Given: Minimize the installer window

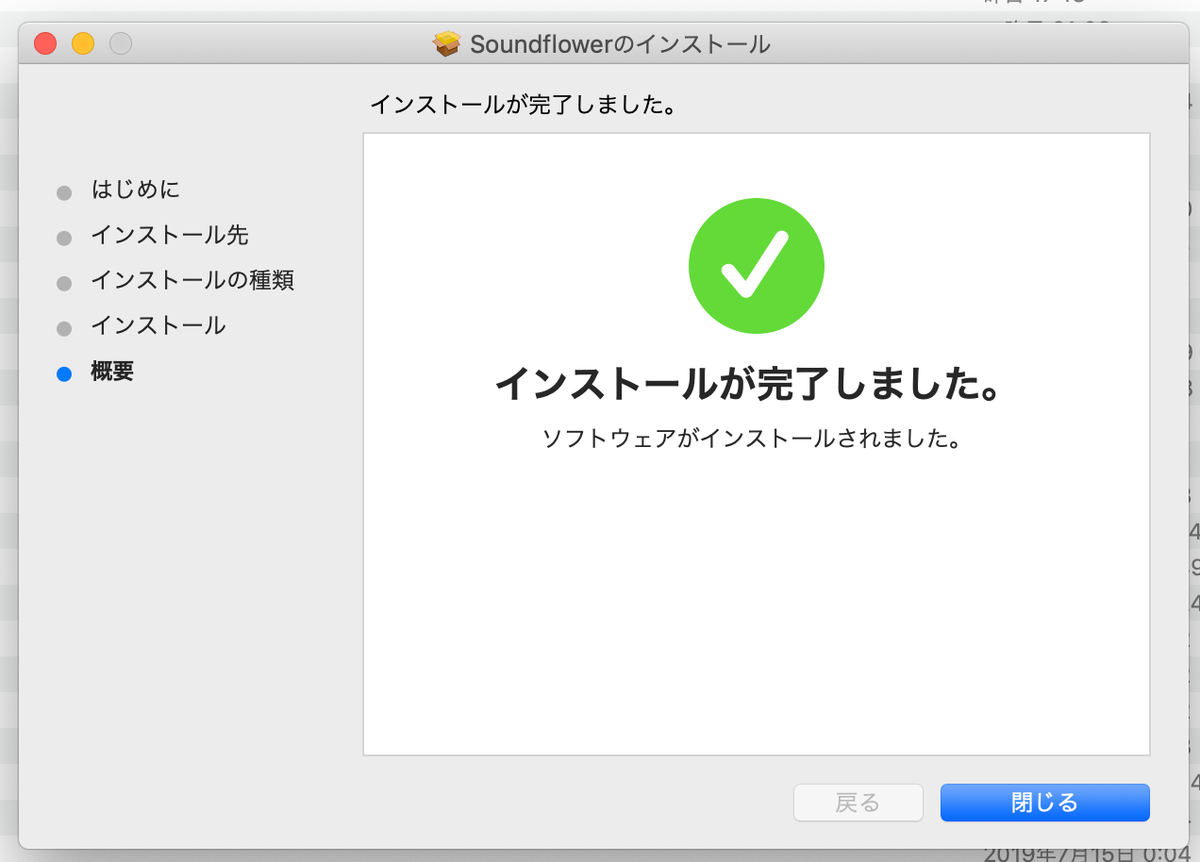Looking at the screenshot, I should 83,44.
